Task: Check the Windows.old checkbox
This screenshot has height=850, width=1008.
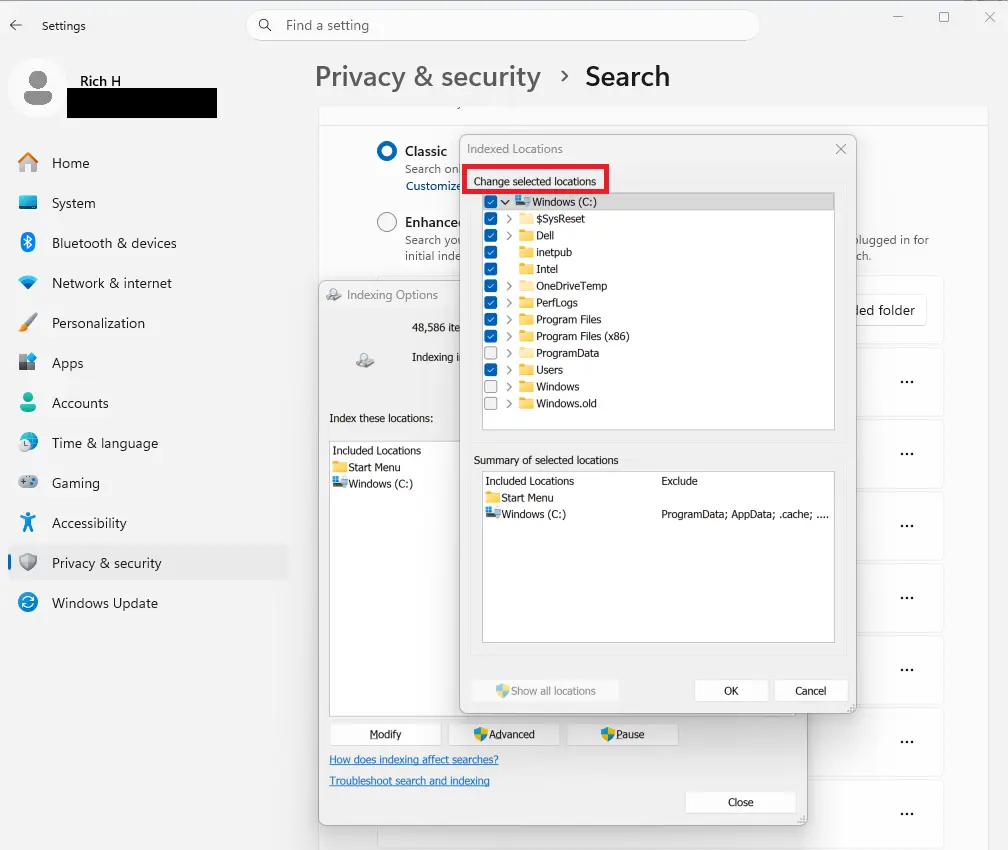Action: coord(490,403)
